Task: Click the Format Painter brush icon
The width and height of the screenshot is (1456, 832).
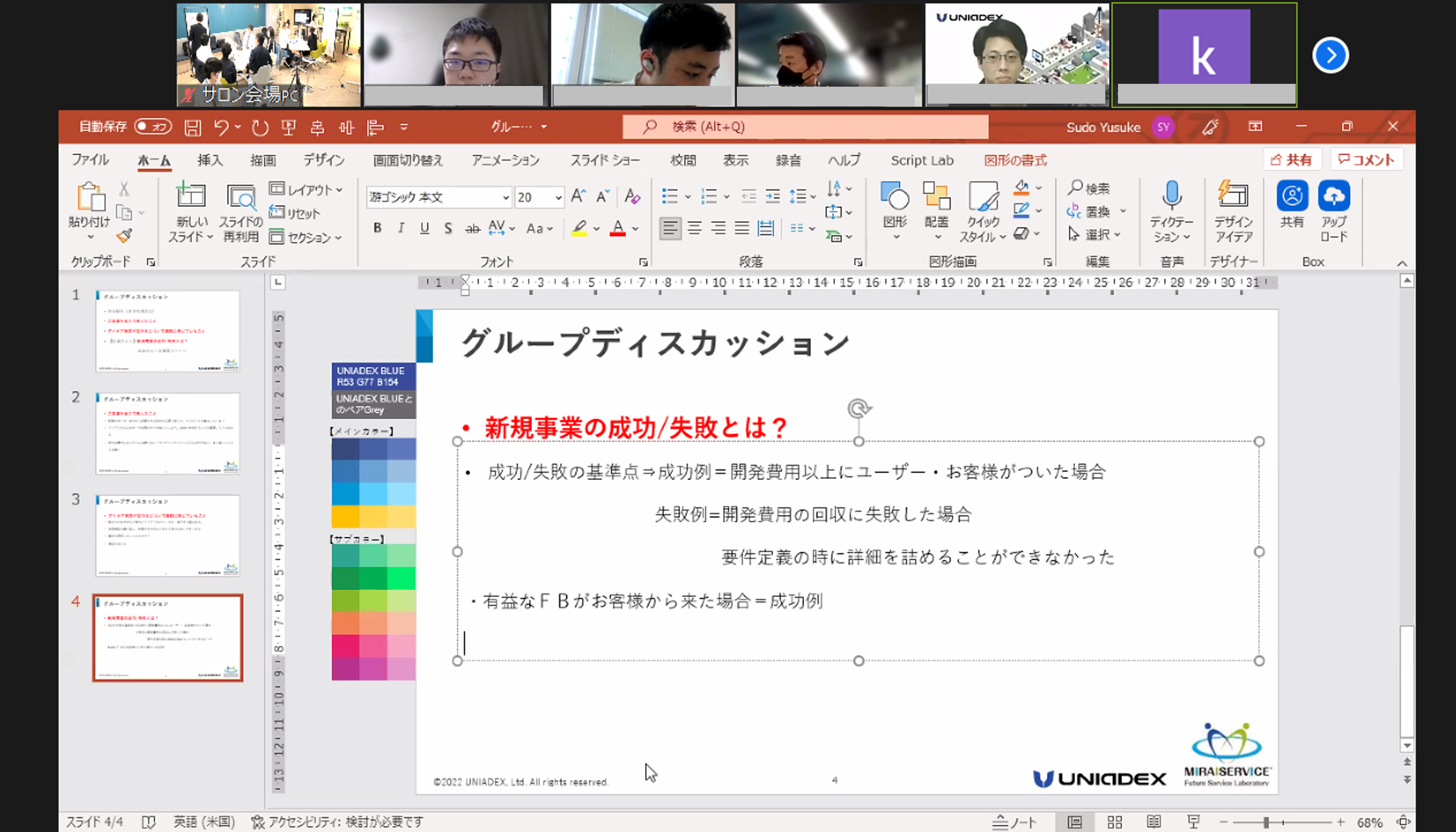Action: tap(124, 236)
